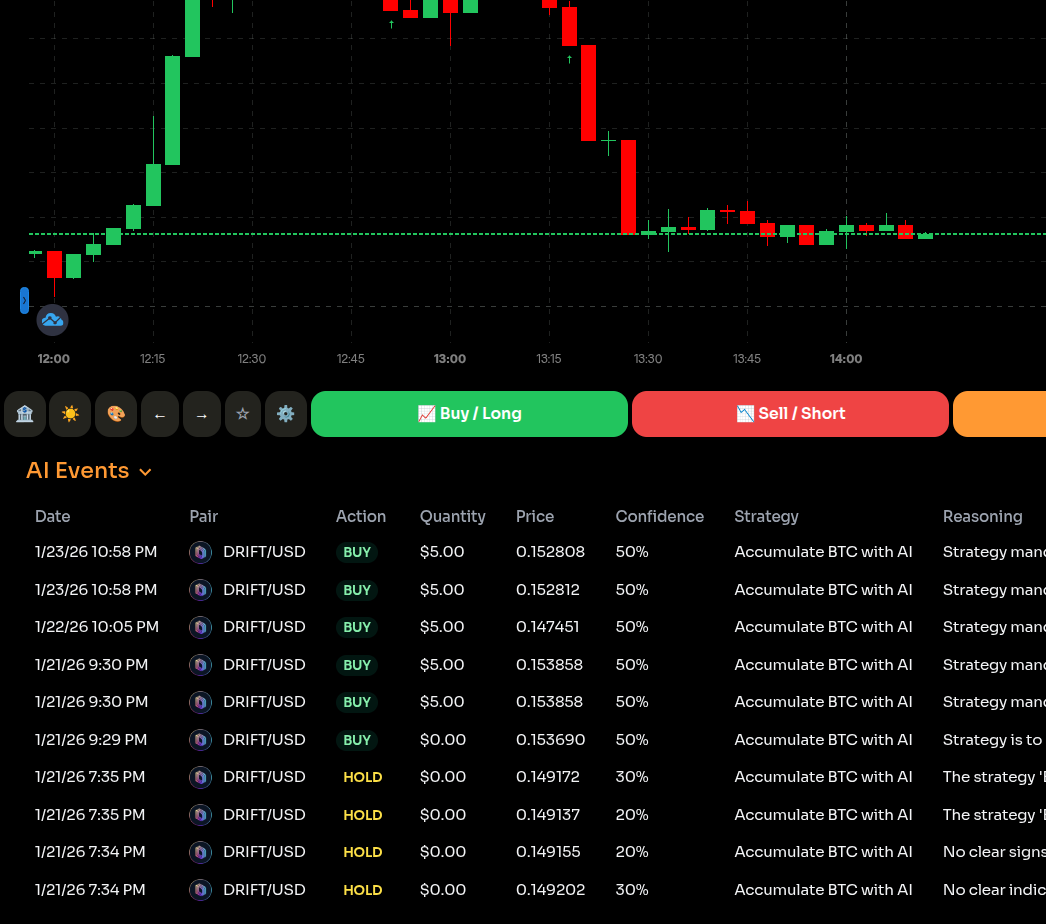
Task: Click the left arrow toolbar button
Action: tap(160, 414)
